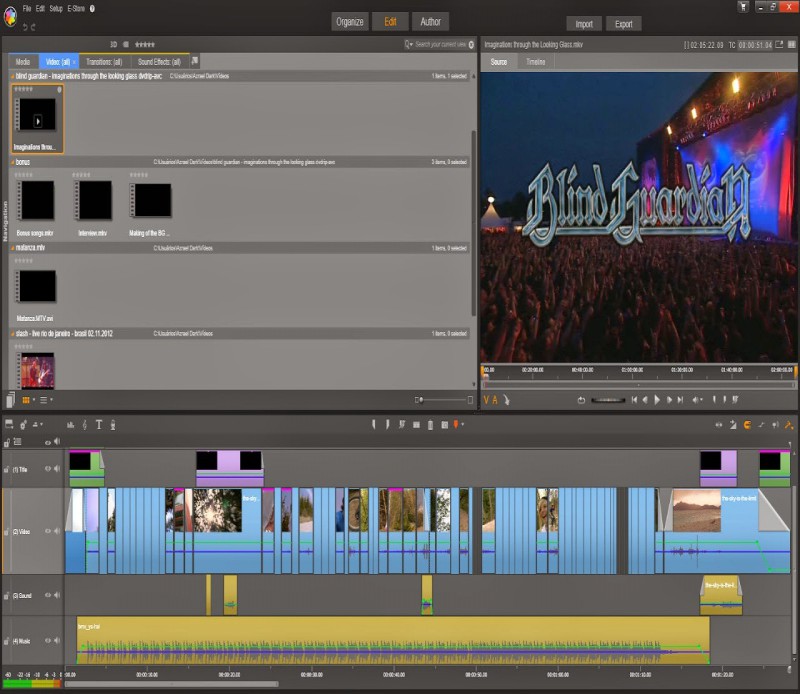Open the search options dropdown arrow
Viewport: 800px width, 694px height.
click(409, 44)
